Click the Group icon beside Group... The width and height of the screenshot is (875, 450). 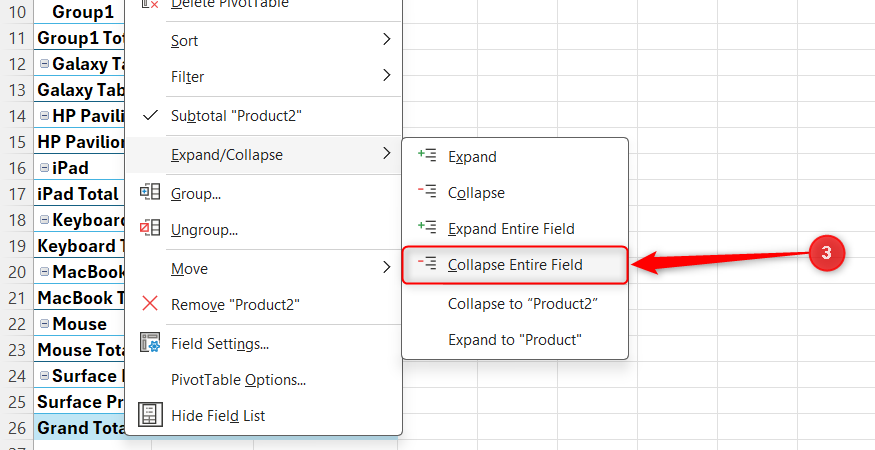pos(150,193)
